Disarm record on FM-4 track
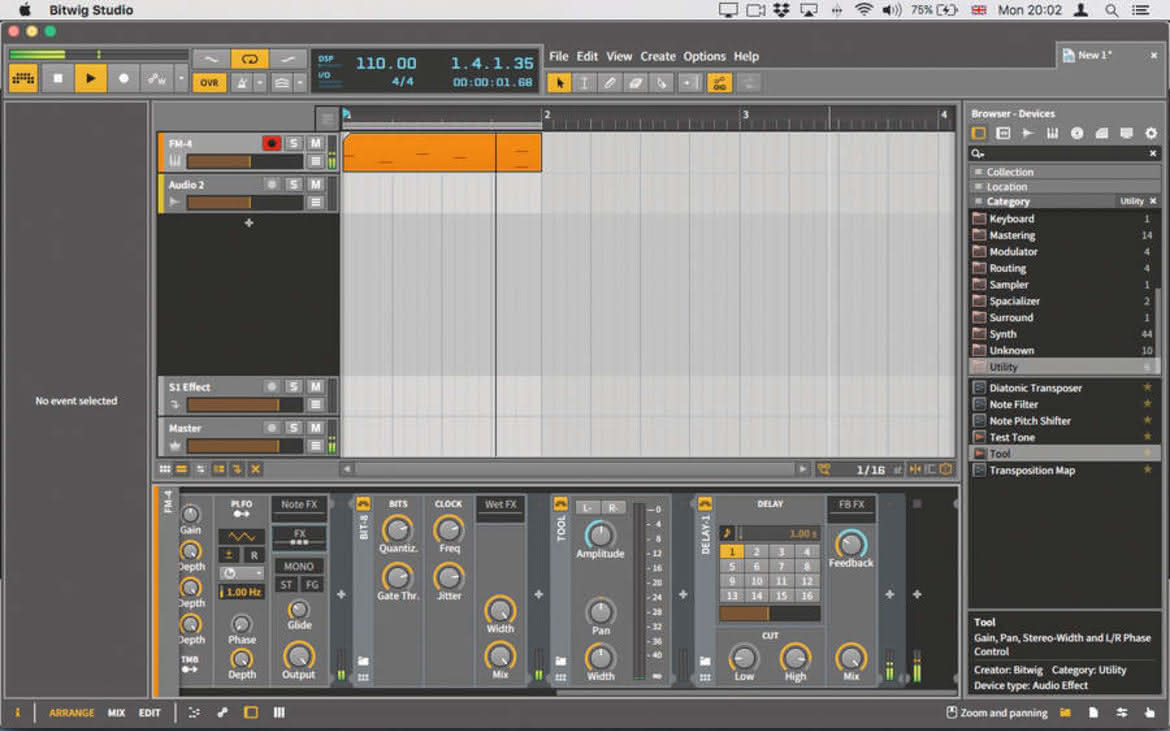 (272, 142)
